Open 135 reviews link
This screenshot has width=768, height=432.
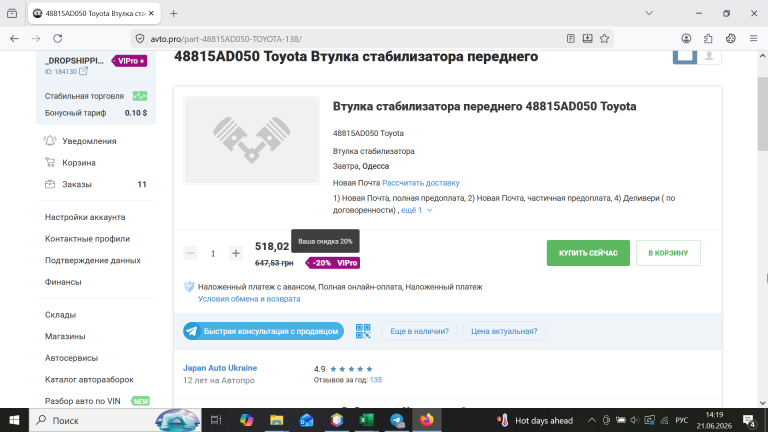pyautogui.click(x=376, y=380)
